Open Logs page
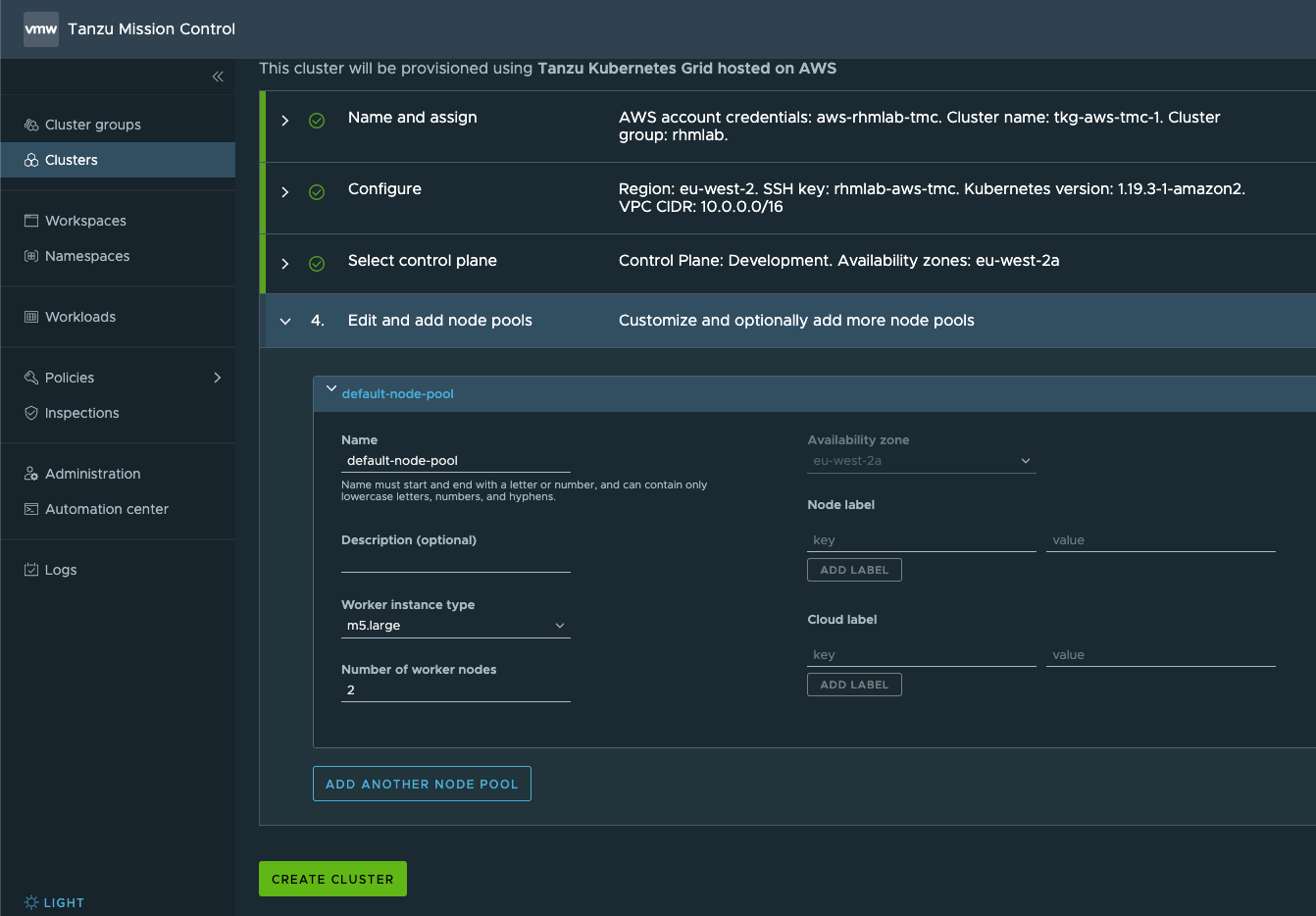 [x=61, y=570]
